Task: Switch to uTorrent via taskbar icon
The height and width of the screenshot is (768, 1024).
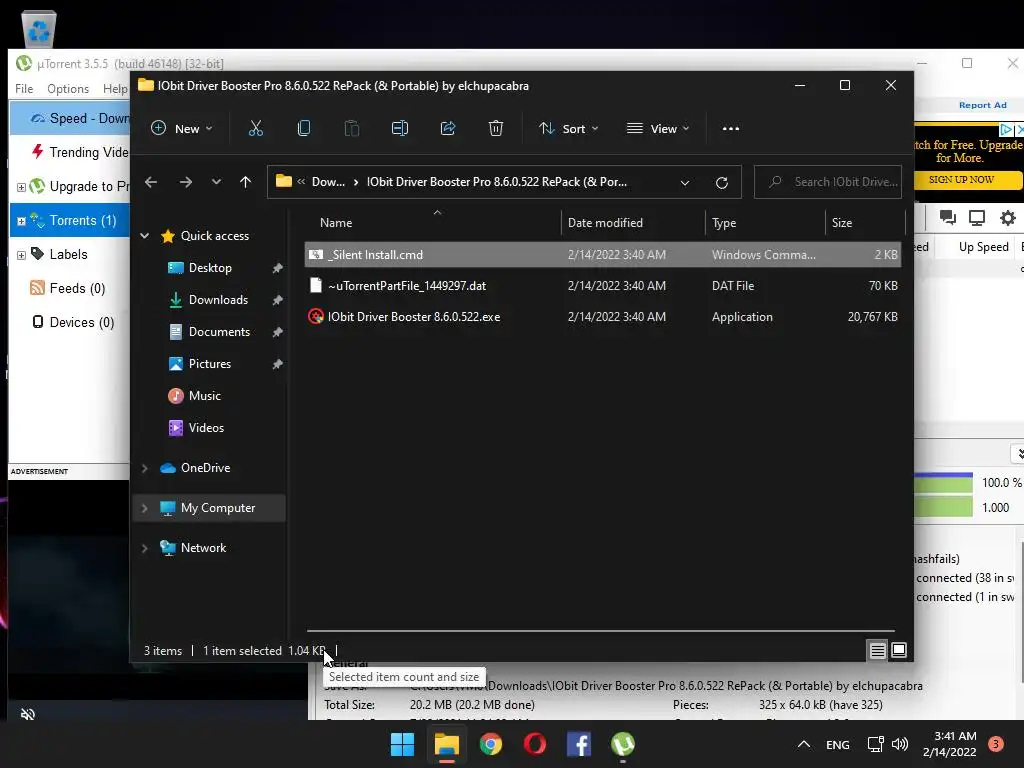Action: click(x=623, y=744)
